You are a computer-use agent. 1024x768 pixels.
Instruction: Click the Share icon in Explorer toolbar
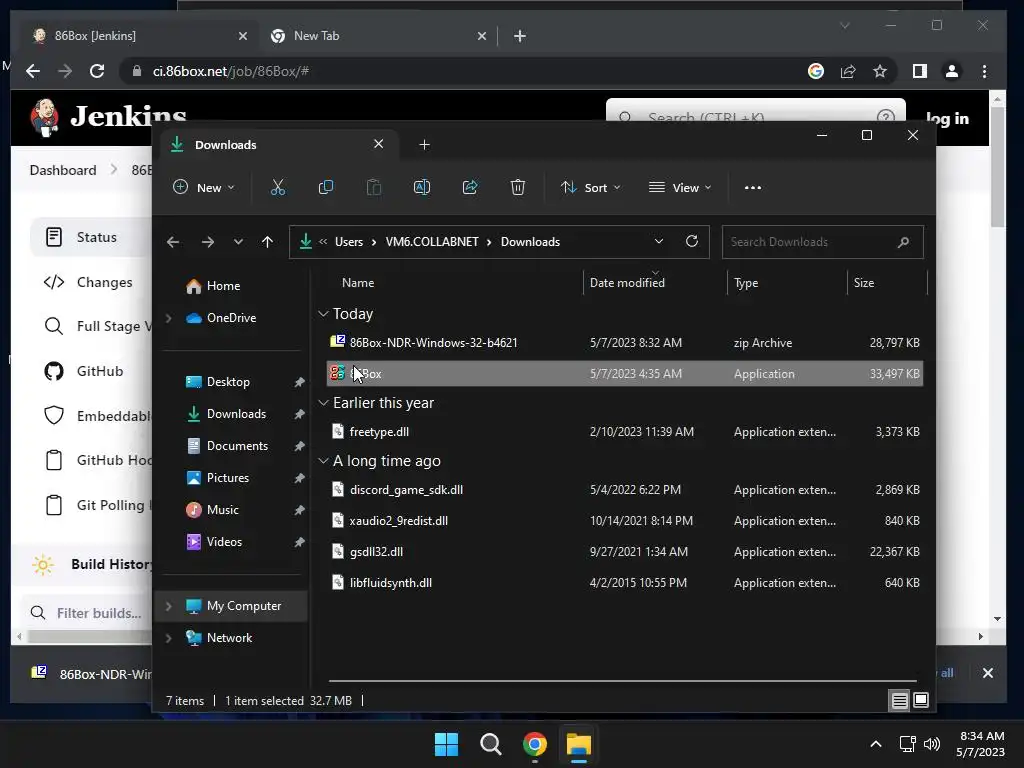(x=470, y=187)
